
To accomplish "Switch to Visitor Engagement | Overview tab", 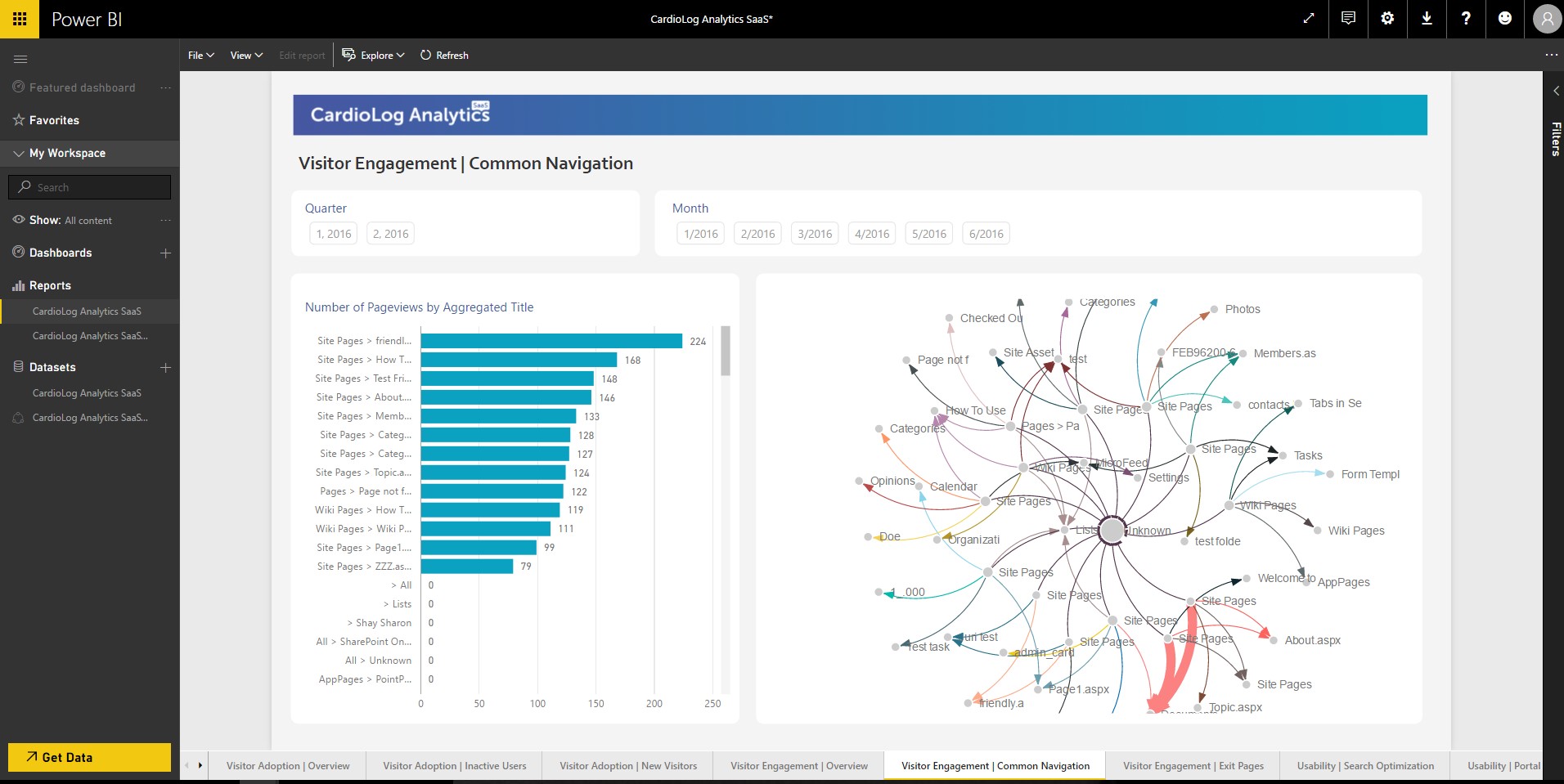I will tap(799, 766).
